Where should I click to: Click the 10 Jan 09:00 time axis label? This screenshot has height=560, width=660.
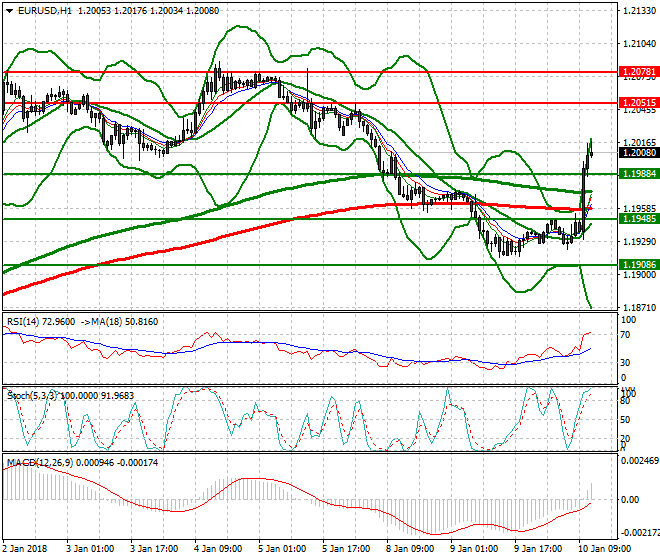tap(602, 549)
